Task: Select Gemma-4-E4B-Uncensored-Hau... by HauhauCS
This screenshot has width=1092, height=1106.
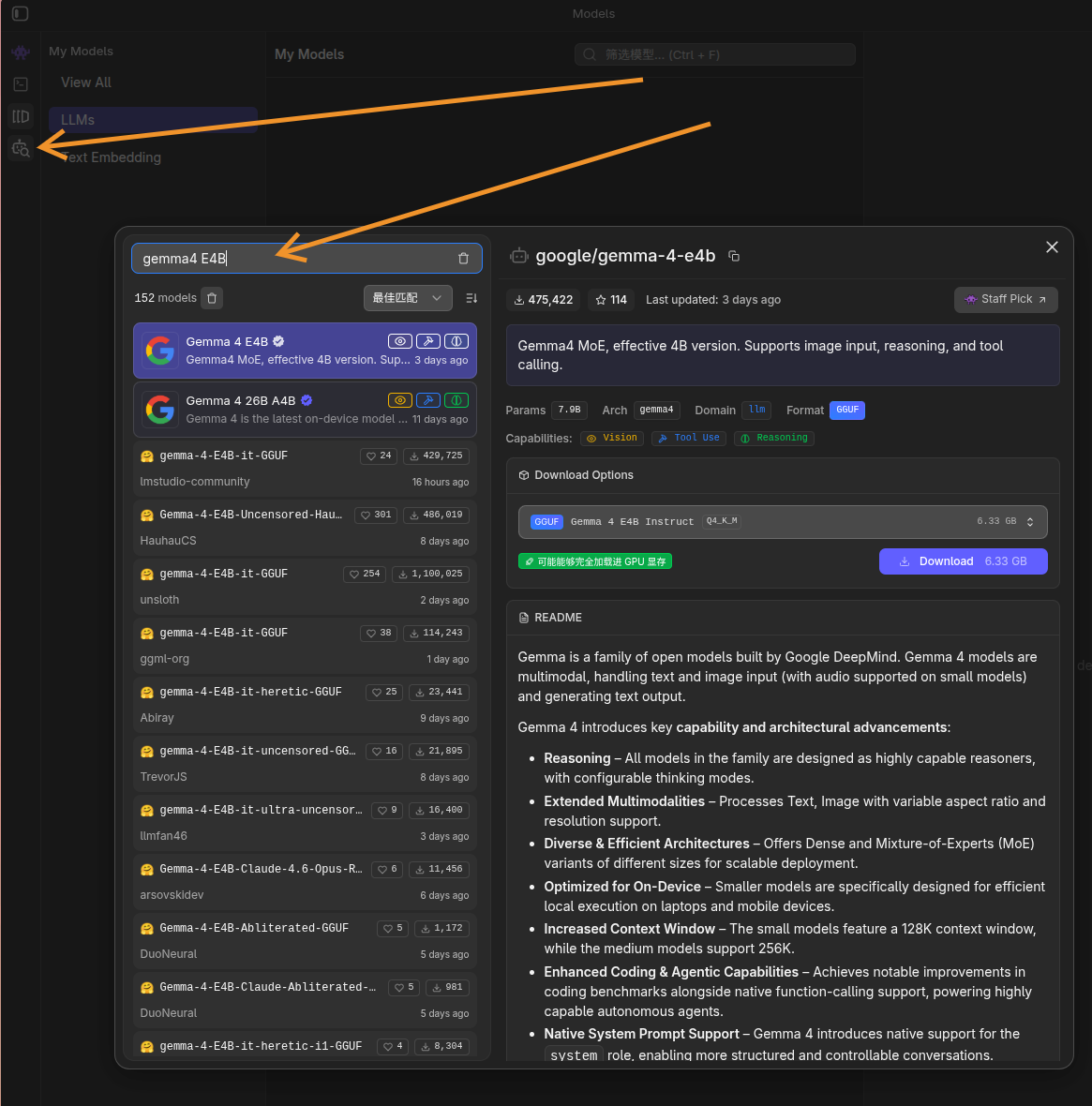Action: click(x=305, y=528)
